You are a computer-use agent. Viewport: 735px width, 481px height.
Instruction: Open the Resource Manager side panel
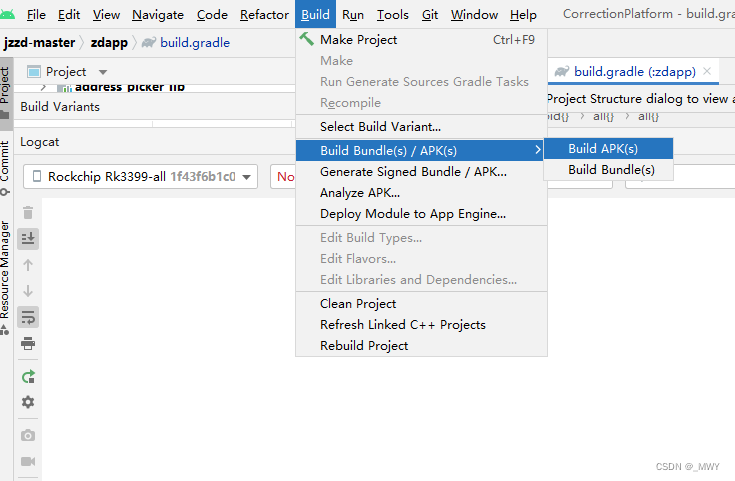point(6,270)
